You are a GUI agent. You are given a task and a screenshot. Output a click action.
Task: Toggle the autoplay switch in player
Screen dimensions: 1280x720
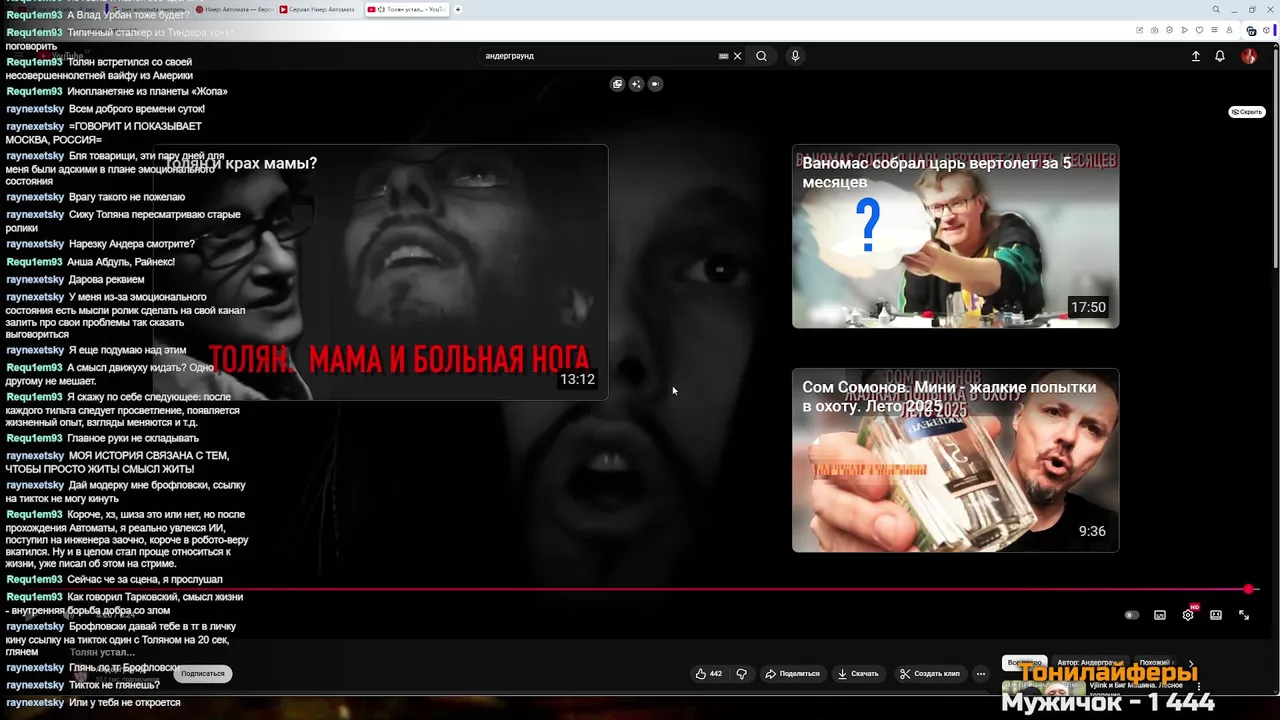click(1132, 615)
